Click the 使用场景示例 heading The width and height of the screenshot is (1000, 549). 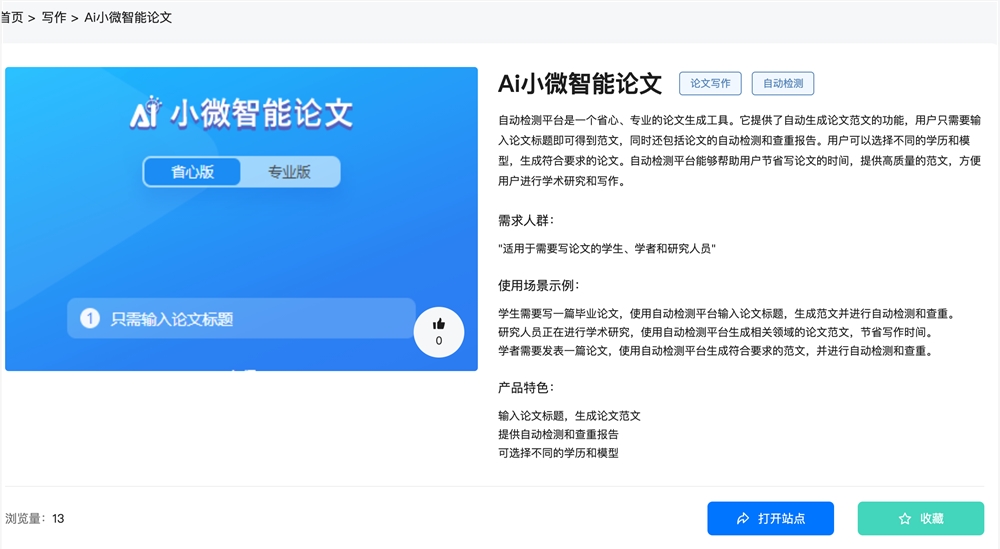(539, 285)
